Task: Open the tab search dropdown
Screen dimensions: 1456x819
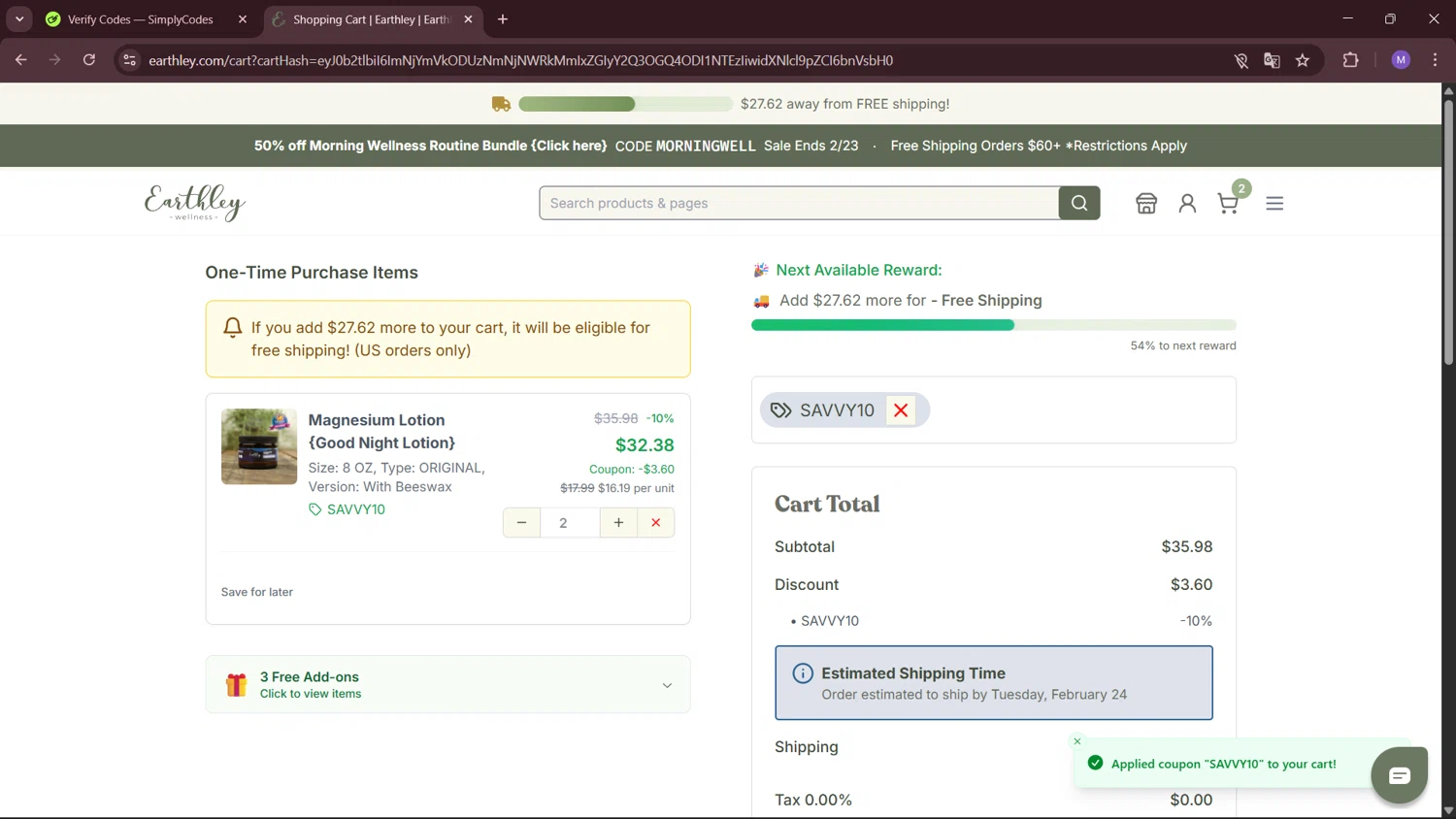Action: (19, 19)
